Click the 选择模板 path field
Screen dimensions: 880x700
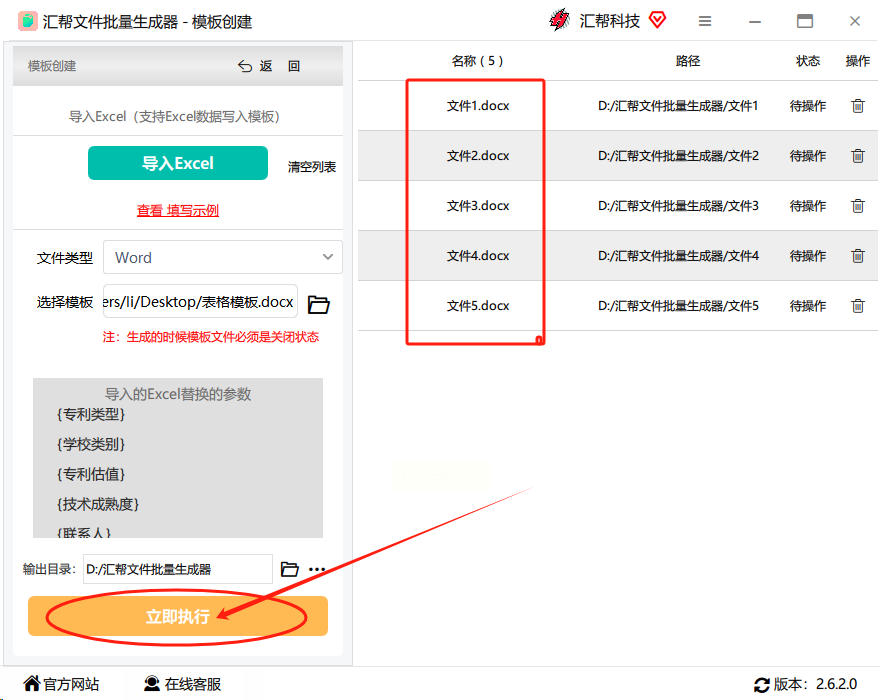point(200,302)
